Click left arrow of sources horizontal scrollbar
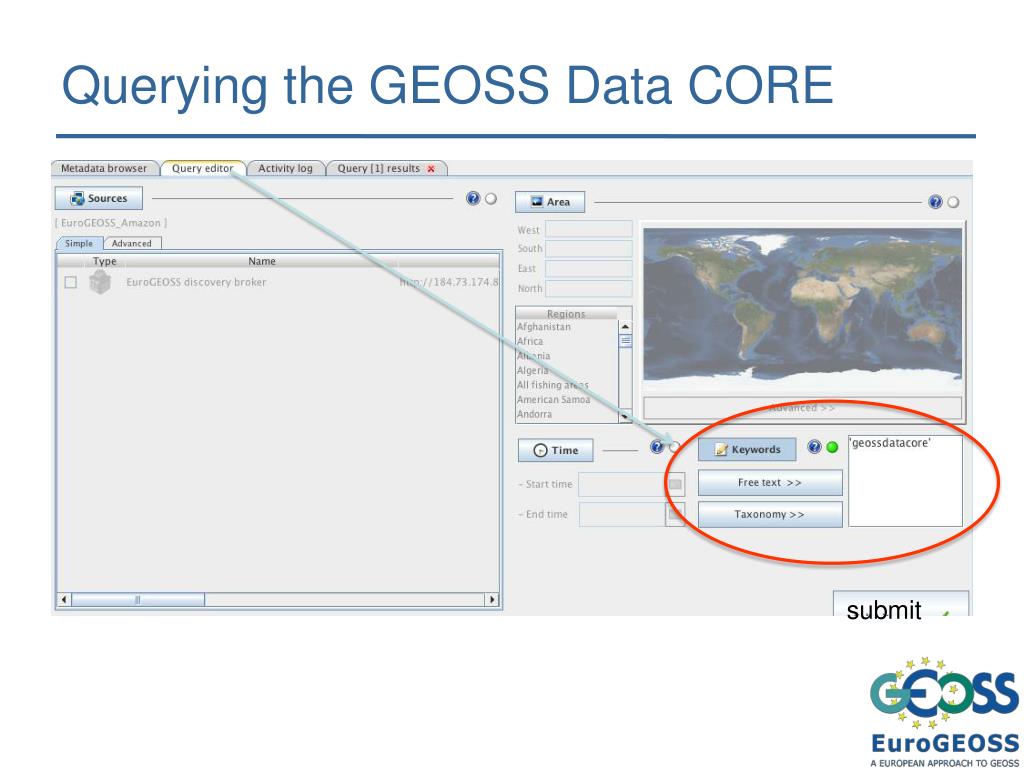This screenshot has width=1024, height=768. click(64, 600)
